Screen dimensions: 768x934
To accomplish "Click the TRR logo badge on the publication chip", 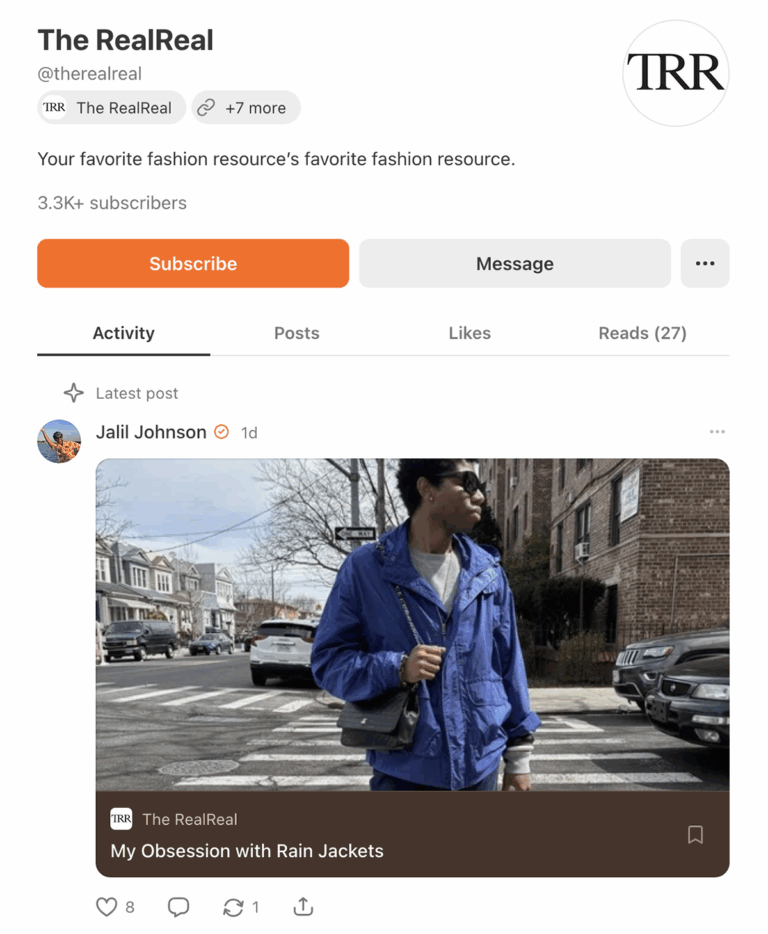I will (55, 107).
